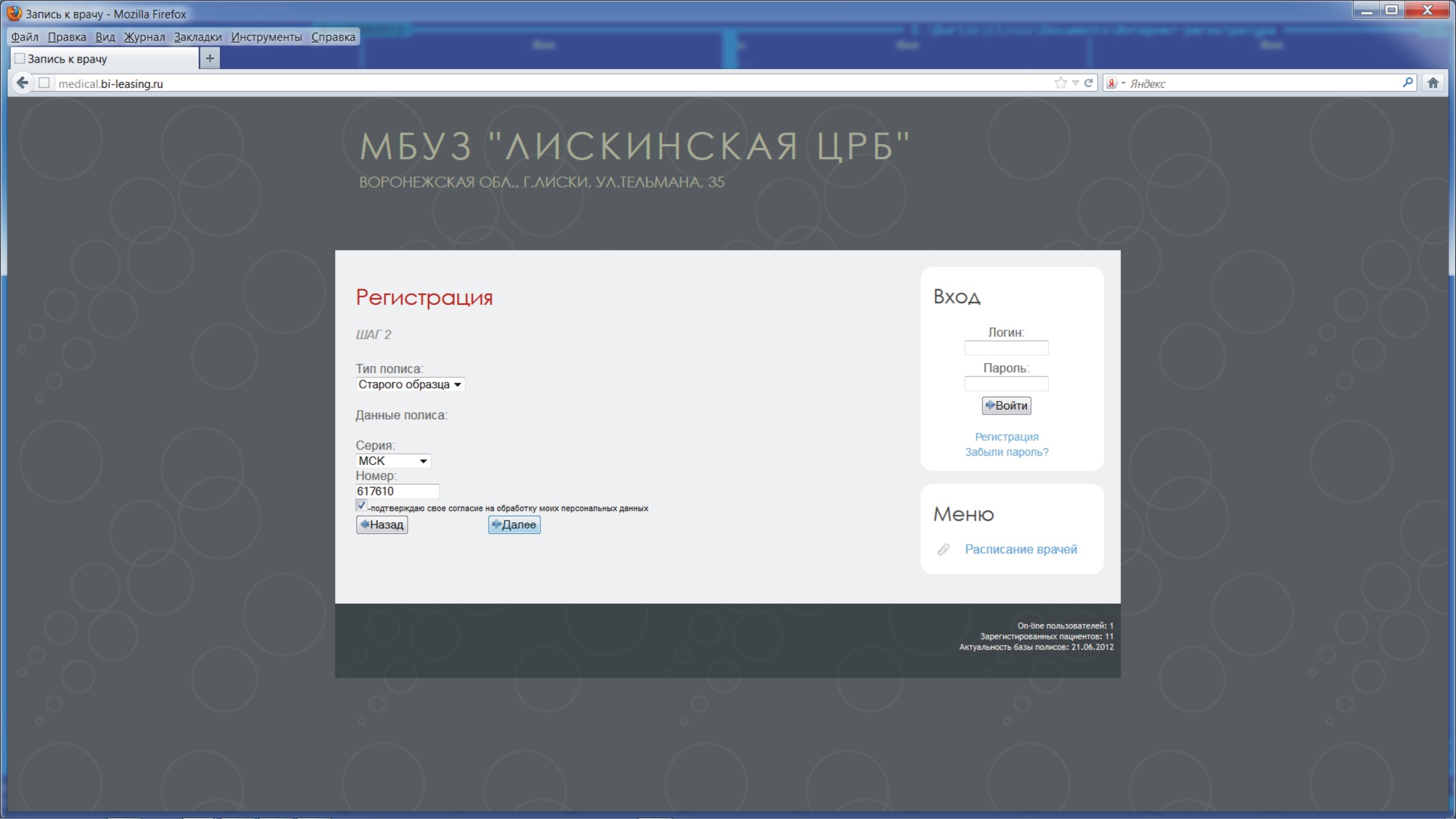This screenshot has width=1456, height=819.
Task: Open the Журнал menu
Action: point(144,37)
